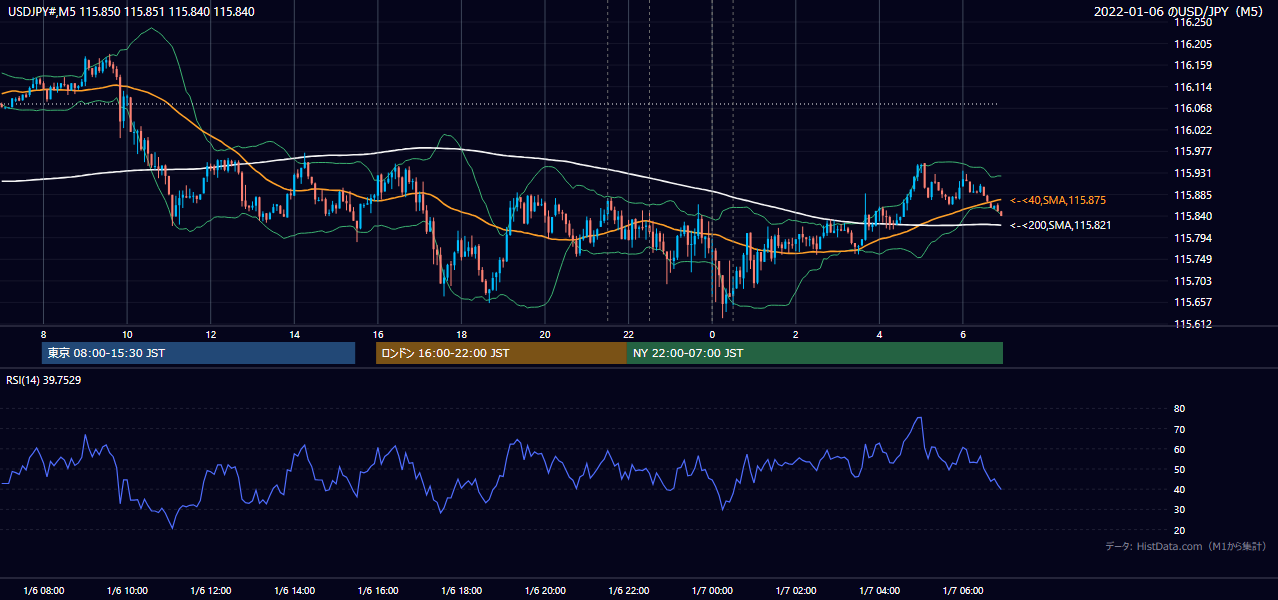This screenshot has height=600, width=1278.
Task: Click the 1/6 12:00 date axis label
Action: pyautogui.click(x=211, y=591)
